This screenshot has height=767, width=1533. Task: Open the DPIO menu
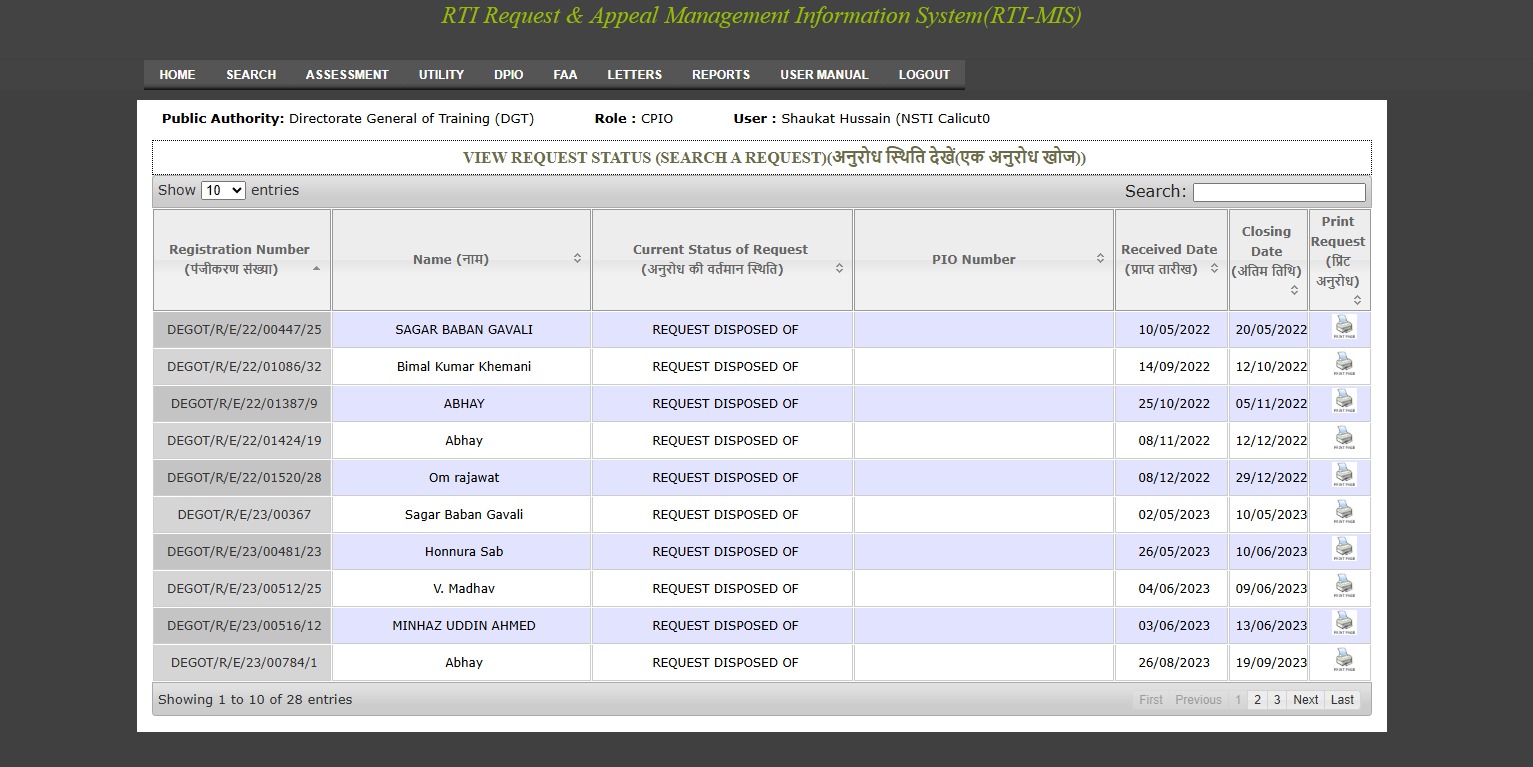[x=508, y=75]
